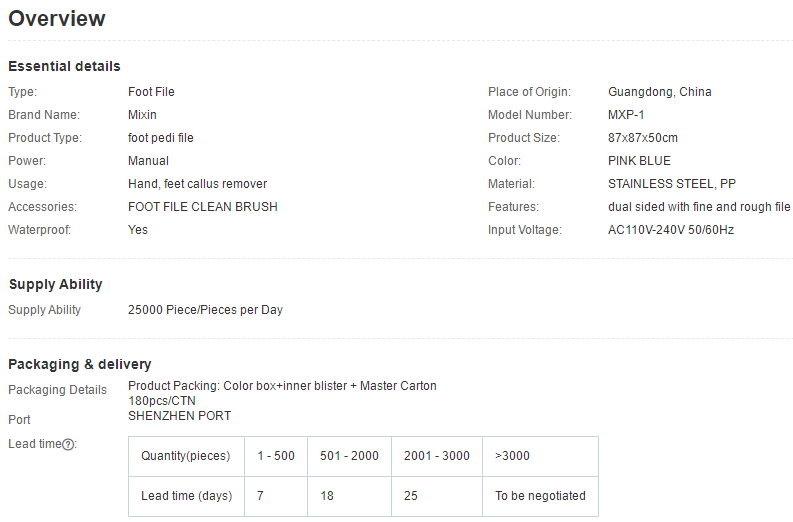Select the PINK BLUE color value
Screen dimensions: 793x522
pyautogui.click(x=639, y=161)
